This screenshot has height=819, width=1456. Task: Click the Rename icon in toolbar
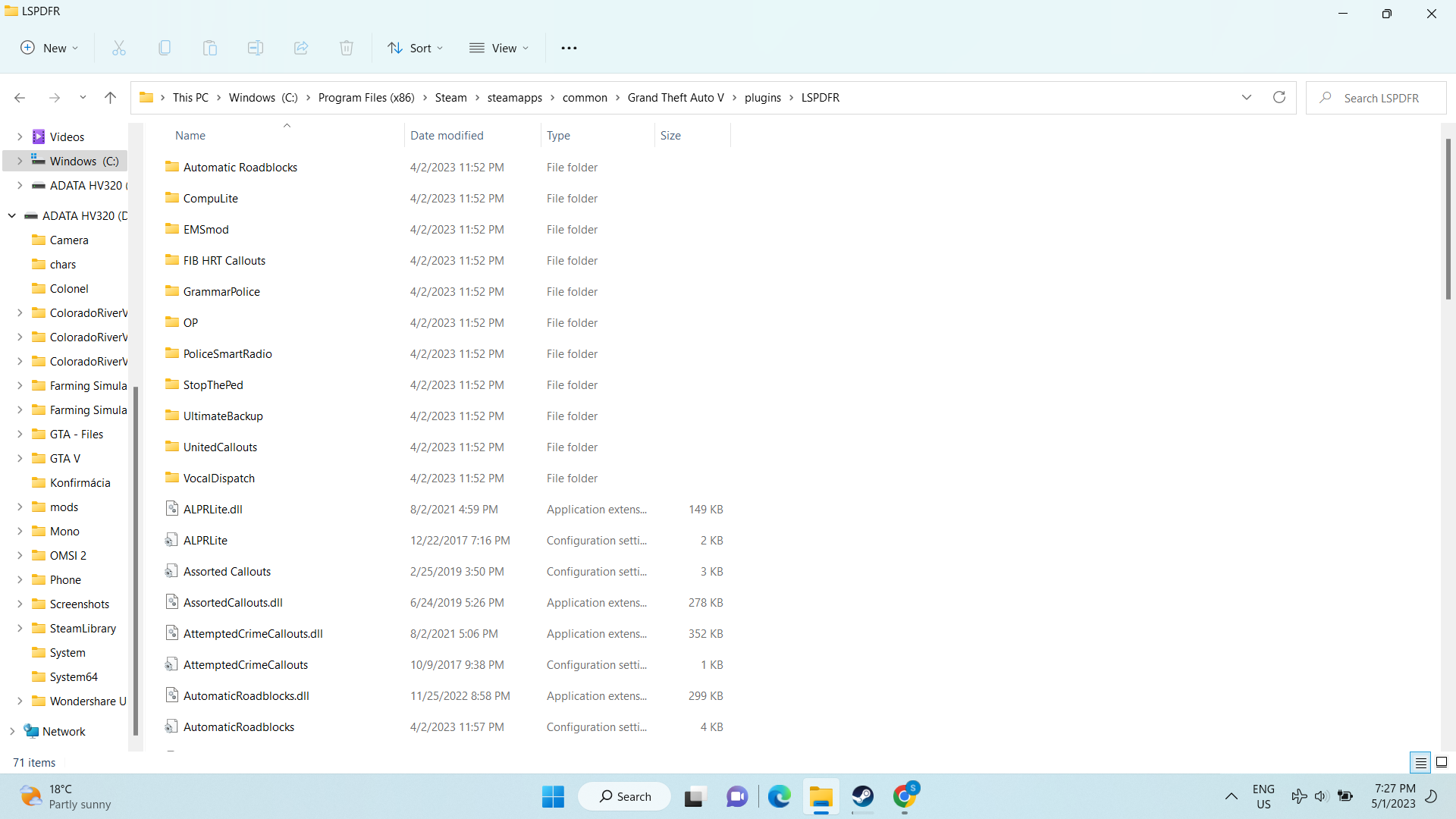[x=256, y=48]
